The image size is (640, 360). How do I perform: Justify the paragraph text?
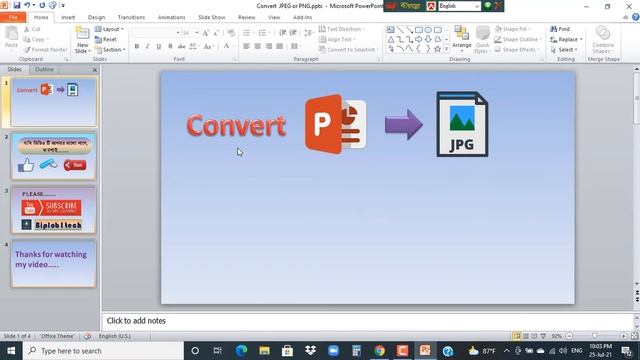tap(280, 46)
